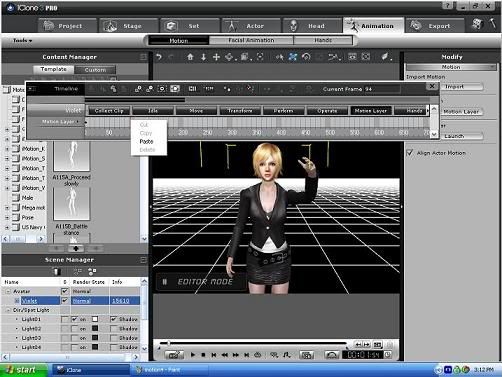Viewport: 502px width, 377px height.
Task: Click the Collect Clip timeline button
Action: (x=109, y=111)
